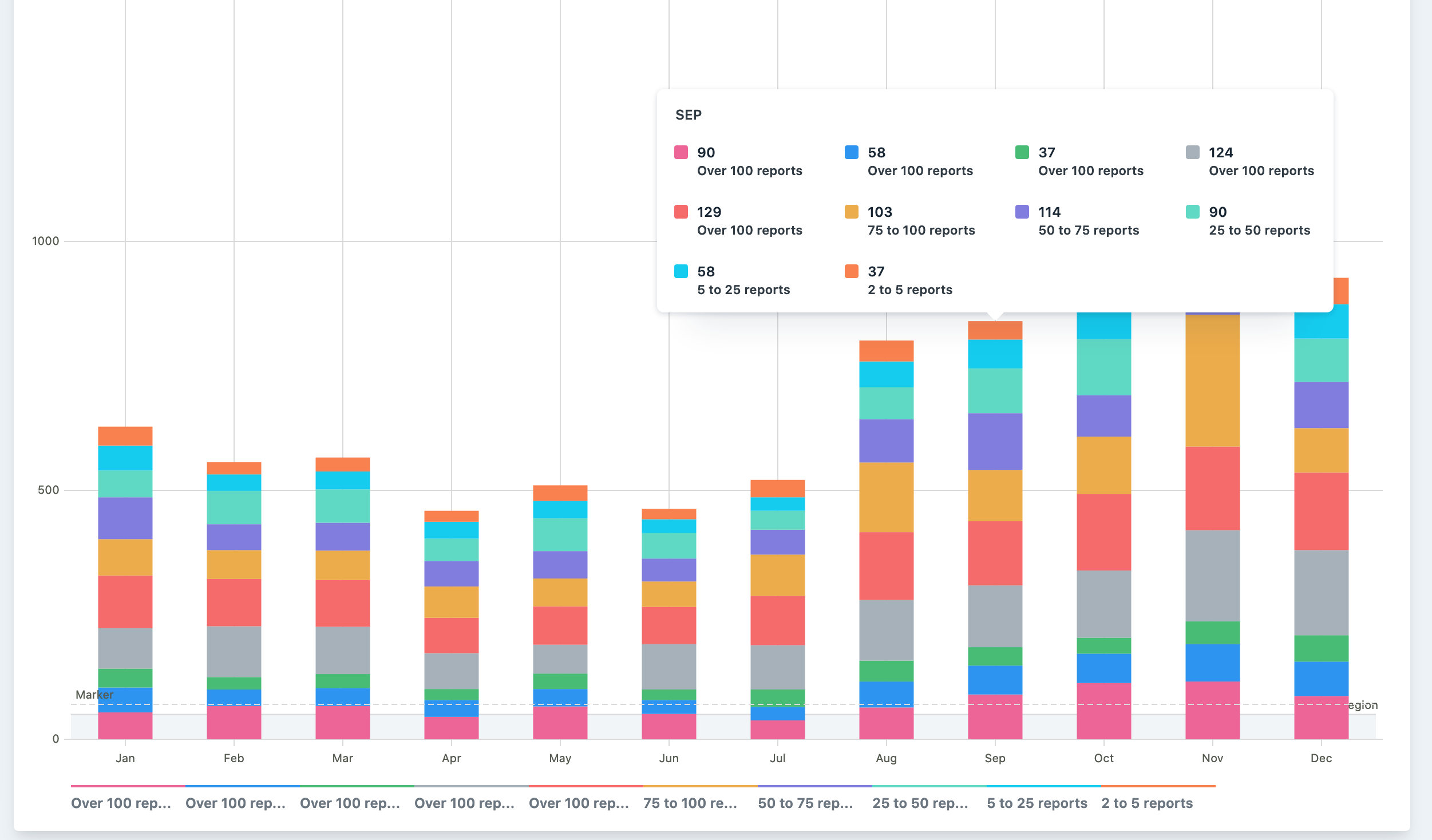This screenshot has width=1432, height=840.
Task: Click the orange swatch beside 37 '2 to 5 reports'
Action: pos(851,271)
